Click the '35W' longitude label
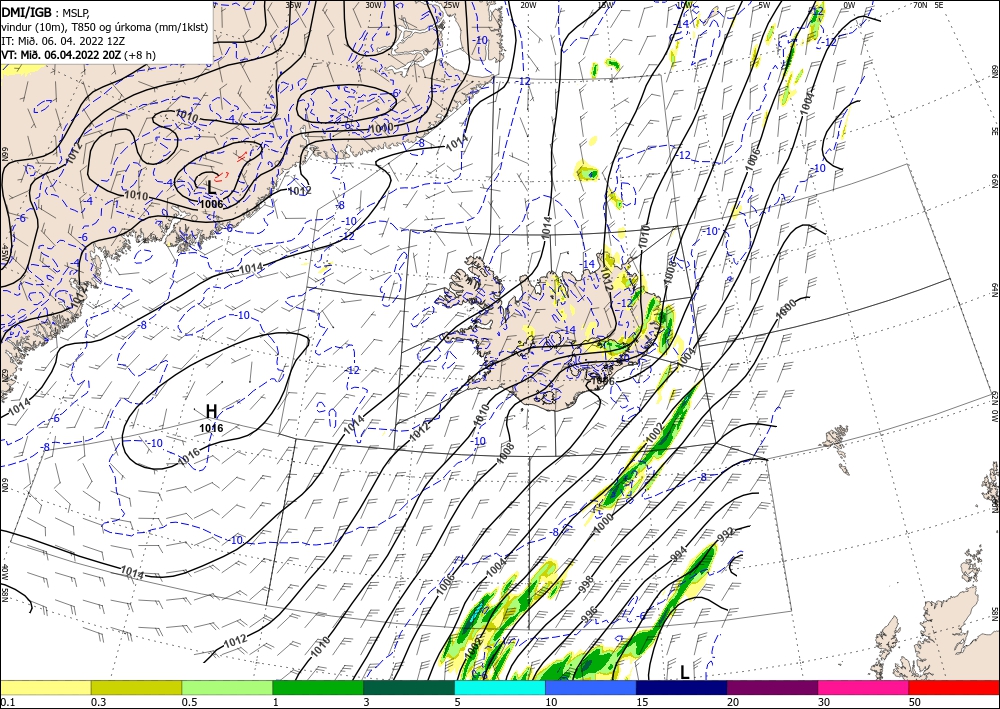 [x=293, y=5]
